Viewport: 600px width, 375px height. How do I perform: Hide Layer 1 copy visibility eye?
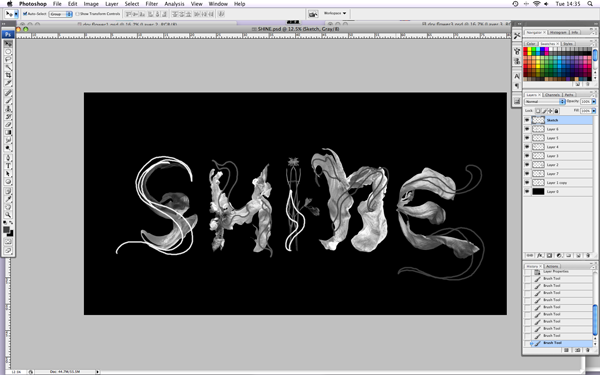[527, 183]
